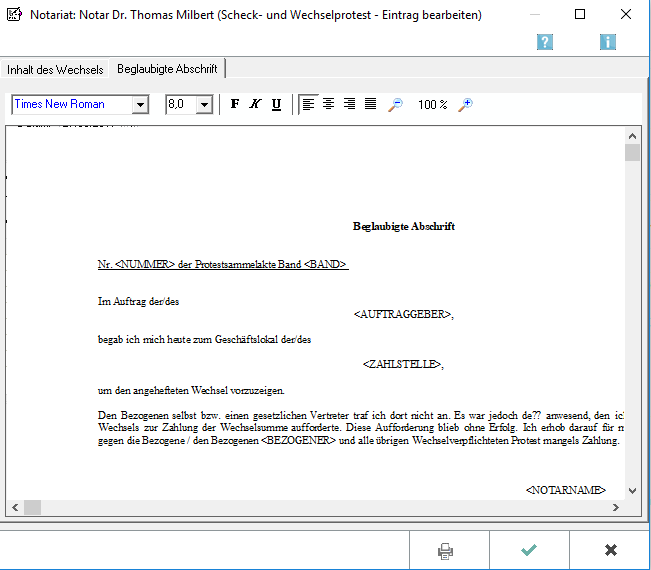Zoom out with minus magnifier
Viewport: 651px width, 570px height.
point(396,104)
